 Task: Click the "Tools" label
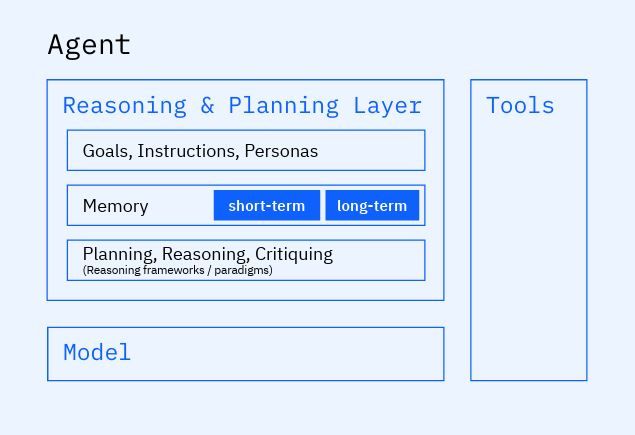[x=520, y=106]
